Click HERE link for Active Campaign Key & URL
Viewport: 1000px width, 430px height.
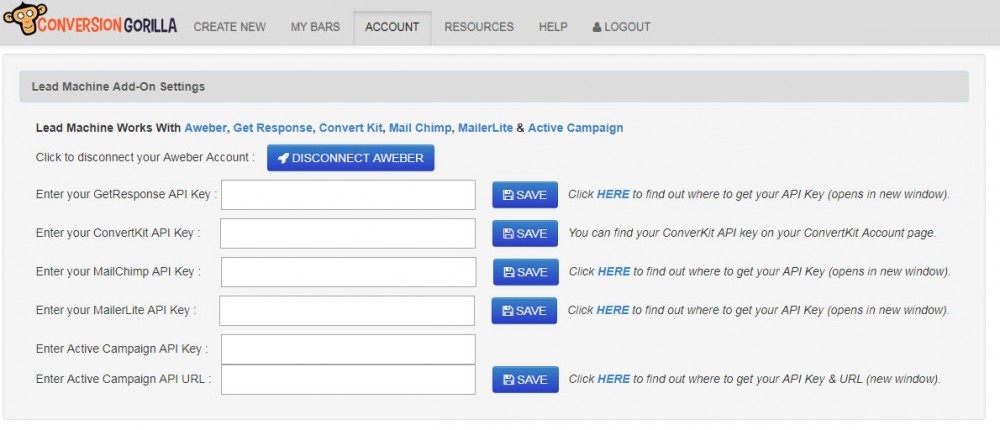[x=614, y=379]
